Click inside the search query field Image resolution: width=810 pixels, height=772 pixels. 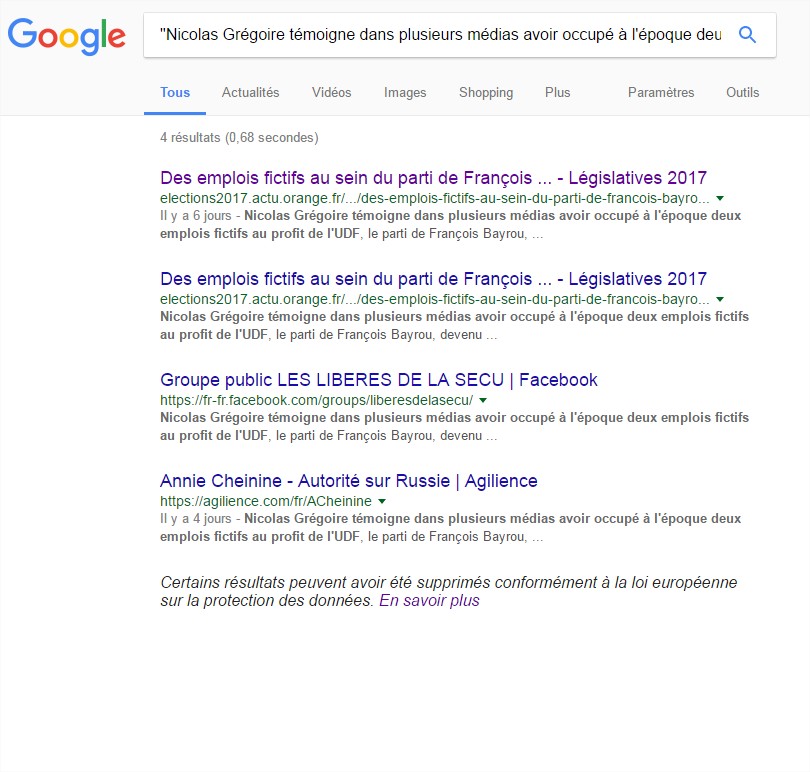click(x=440, y=35)
